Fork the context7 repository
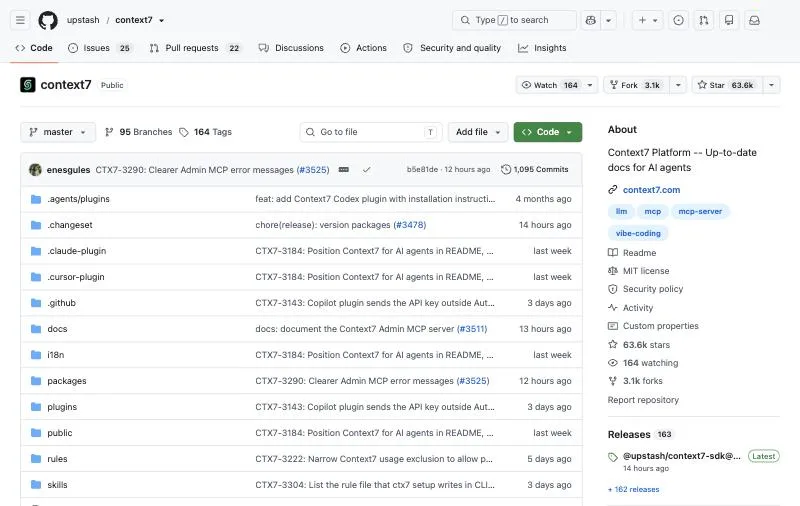This screenshot has width=800, height=506. click(x=637, y=85)
